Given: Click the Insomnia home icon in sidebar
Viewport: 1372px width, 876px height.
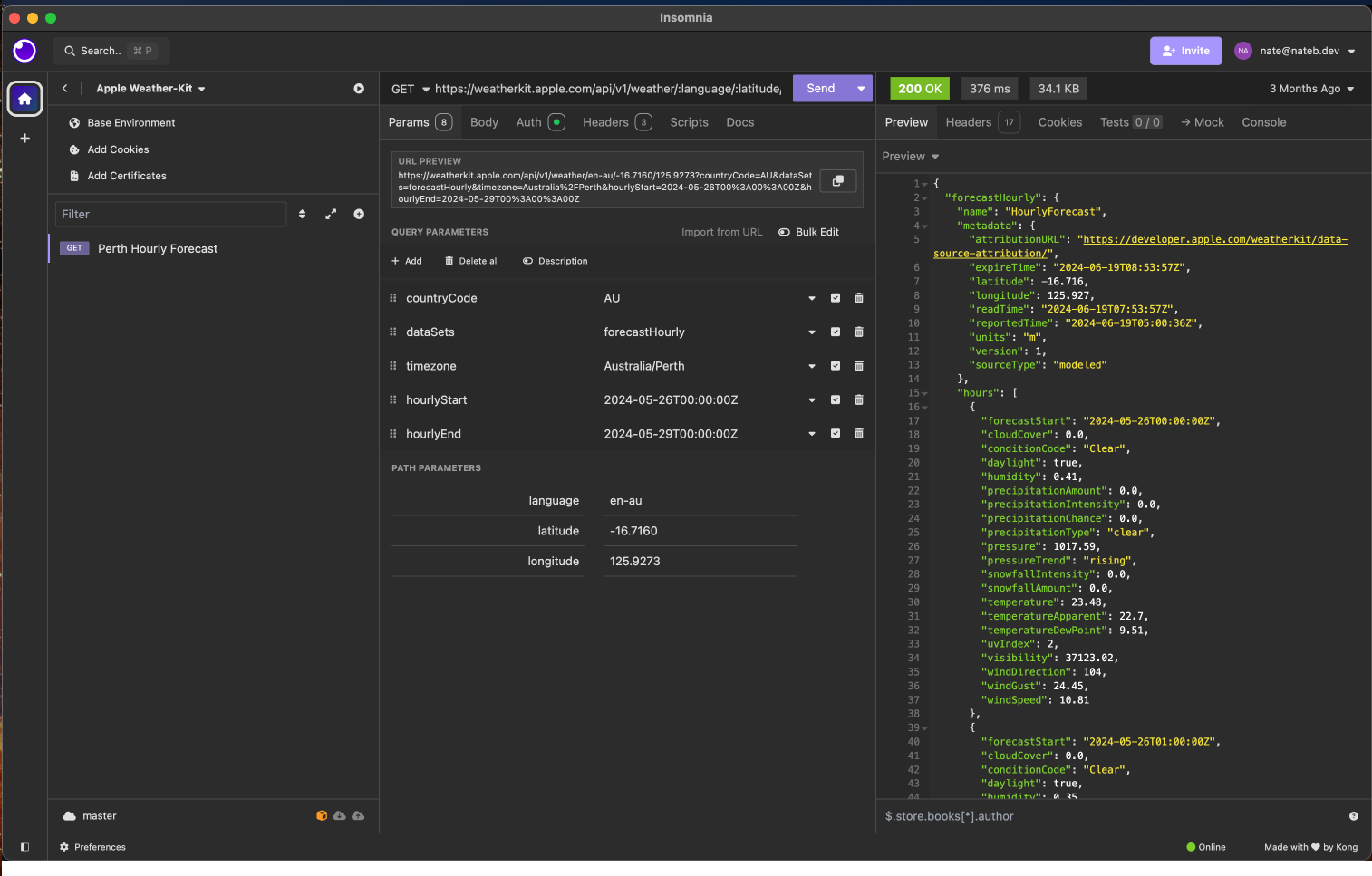Looking at the screenshot, I should point(24,99).
